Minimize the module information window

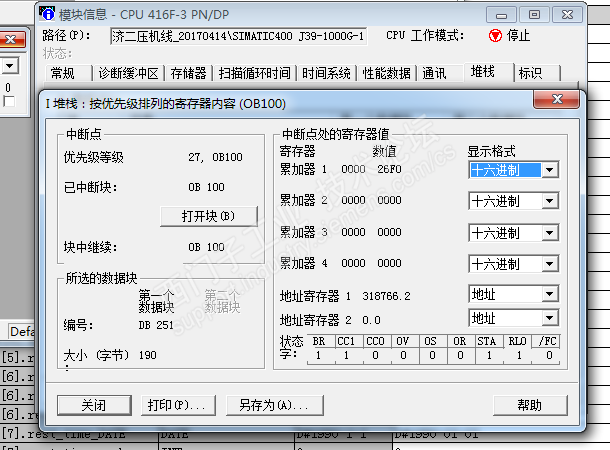coord(501,15)
